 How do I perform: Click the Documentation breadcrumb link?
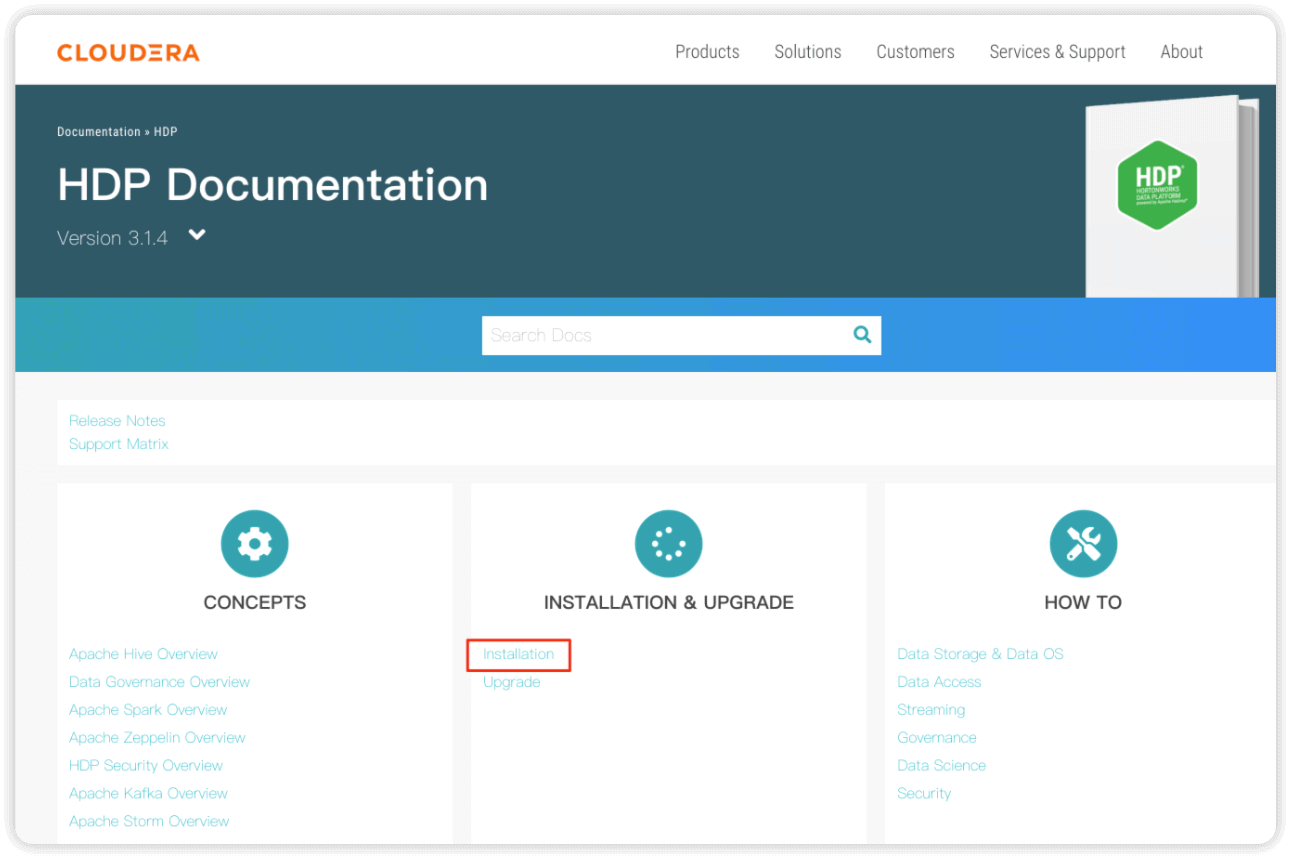tap(99, 132)
